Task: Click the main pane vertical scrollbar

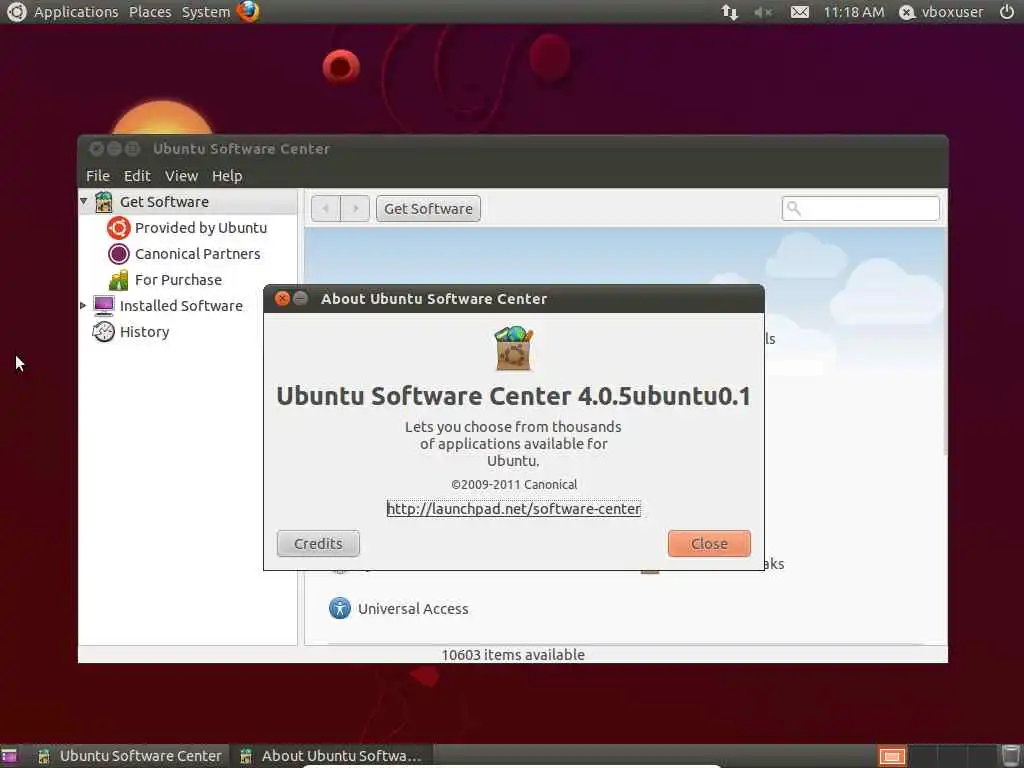Action: (x=944, y=340)
